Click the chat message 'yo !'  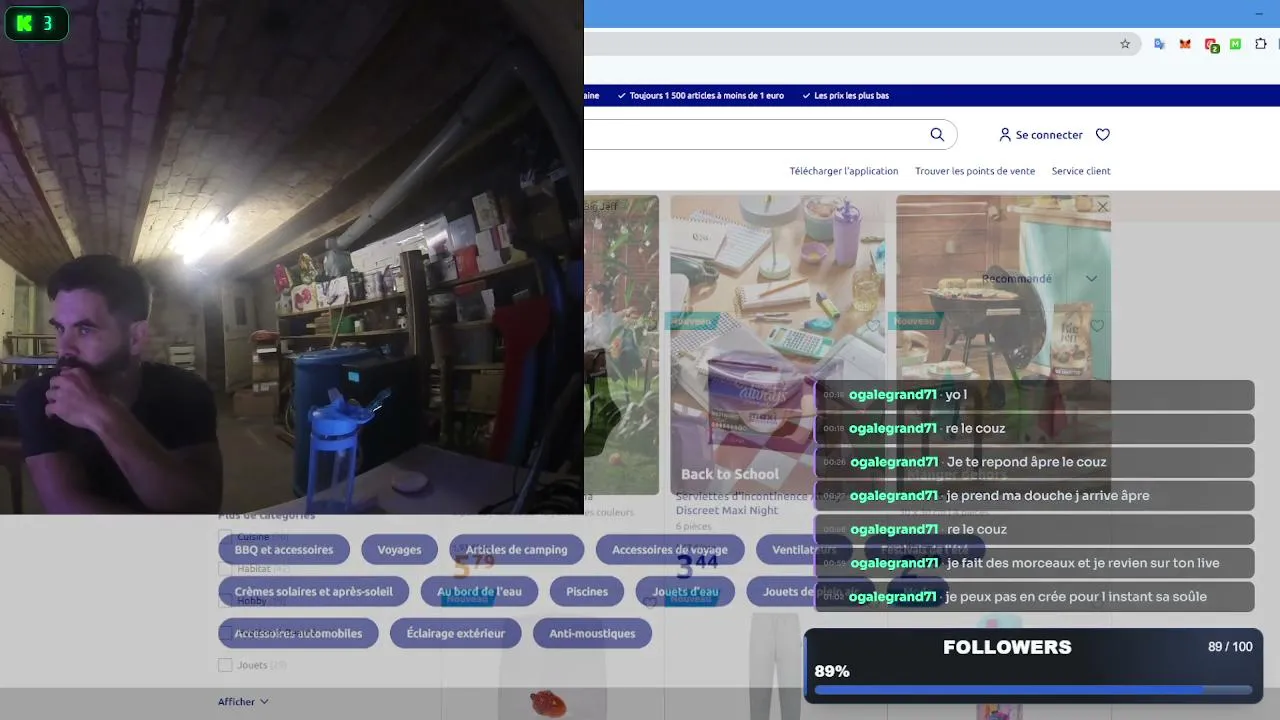pos(1034,395)
